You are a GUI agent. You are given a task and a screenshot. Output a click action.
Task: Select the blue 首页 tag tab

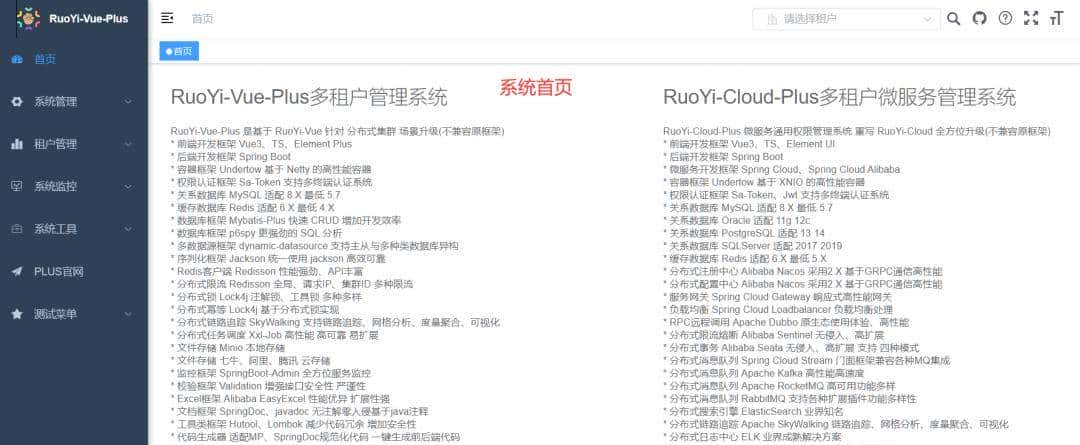(179, 51)
